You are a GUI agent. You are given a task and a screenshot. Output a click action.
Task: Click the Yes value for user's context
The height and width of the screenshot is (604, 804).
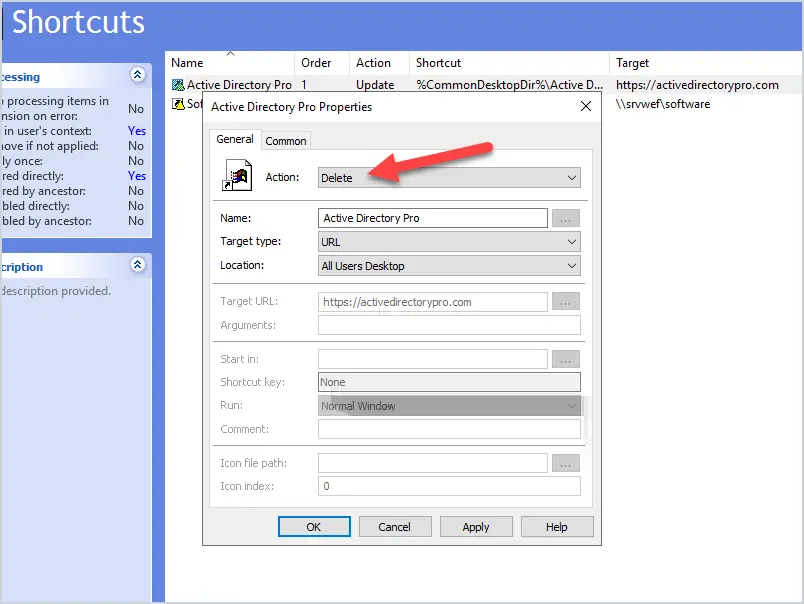pyautogui.click(x=137, y=131)
